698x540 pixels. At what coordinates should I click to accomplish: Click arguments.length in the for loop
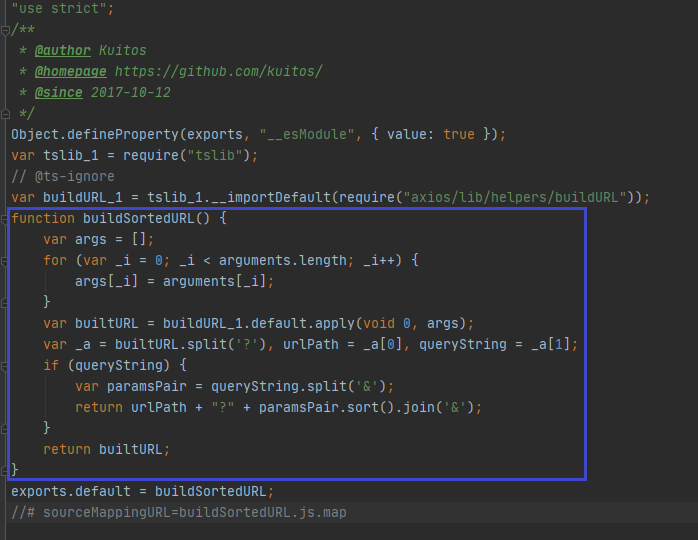(283, 260)
